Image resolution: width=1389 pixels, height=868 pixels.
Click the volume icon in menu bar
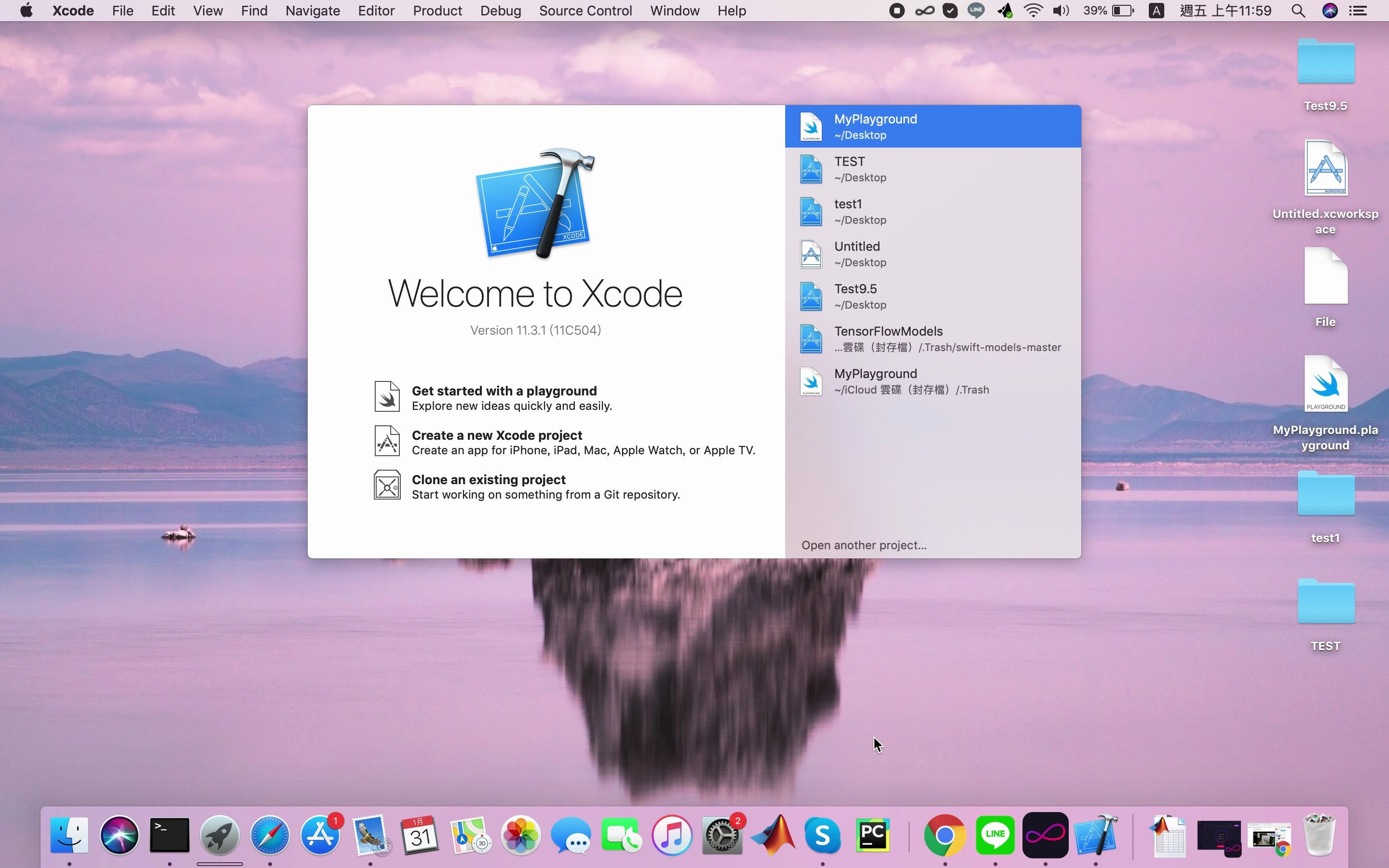pyautogui.click(x=1061, y=11)
